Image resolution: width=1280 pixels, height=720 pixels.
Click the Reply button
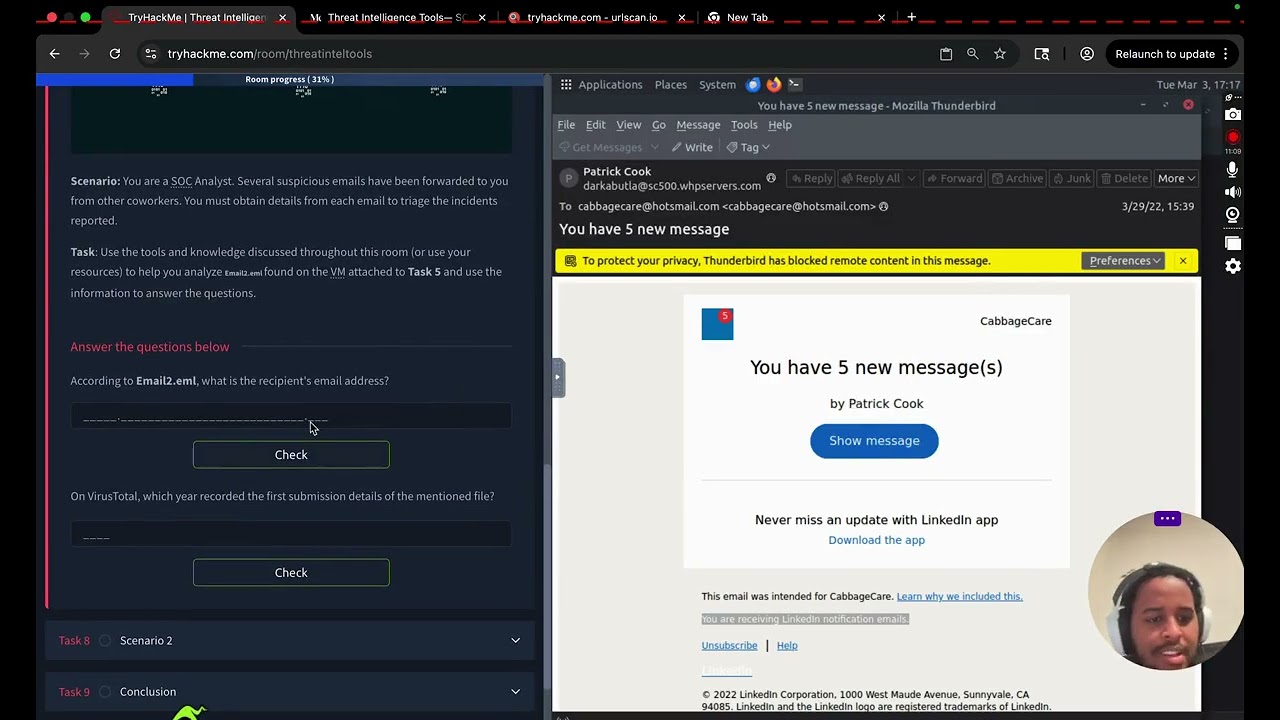[x=810, y=178]
